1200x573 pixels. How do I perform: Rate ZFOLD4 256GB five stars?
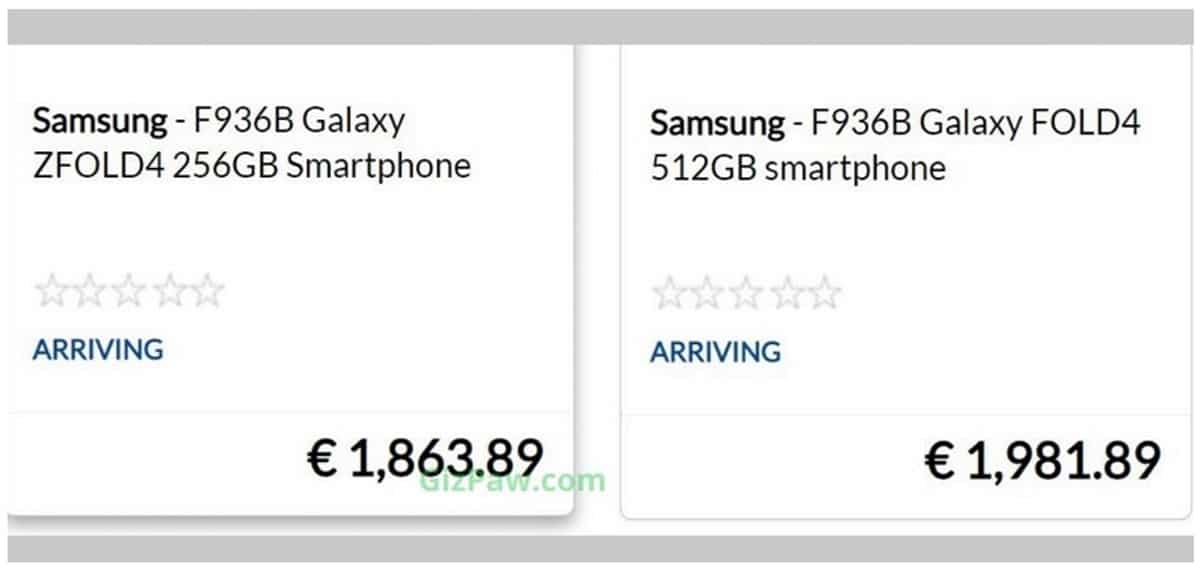tap(206, 292)
